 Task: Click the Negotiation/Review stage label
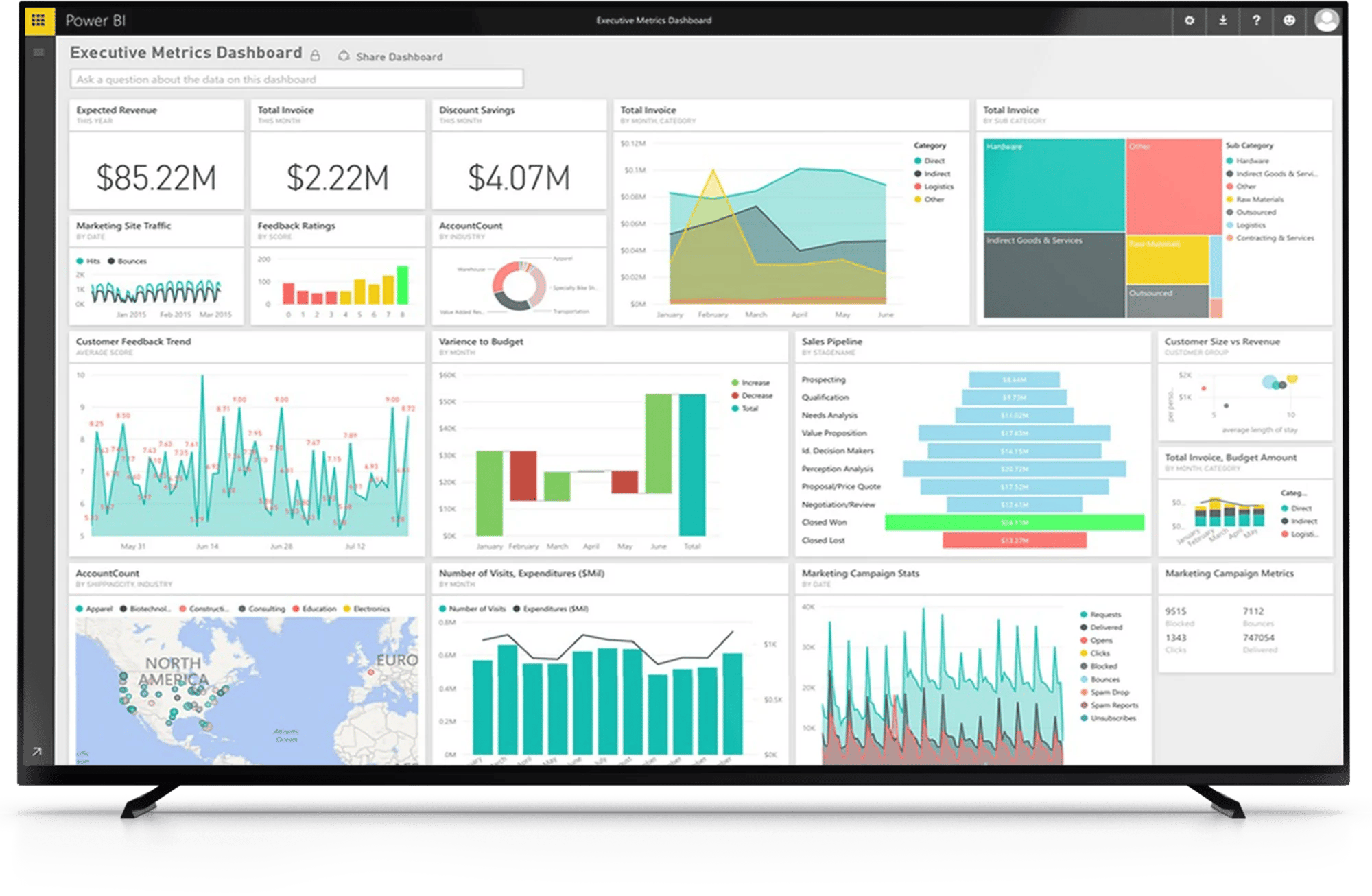838,504
